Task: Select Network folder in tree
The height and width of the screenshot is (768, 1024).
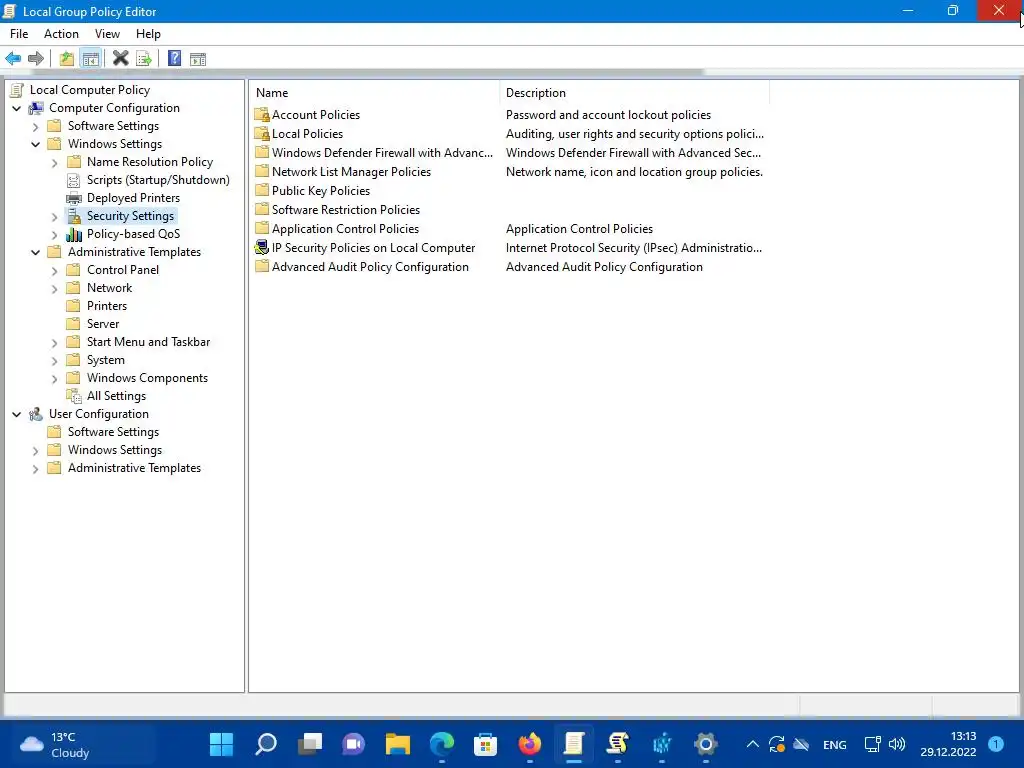Action: pyautogui.click(x=110, y=288)
